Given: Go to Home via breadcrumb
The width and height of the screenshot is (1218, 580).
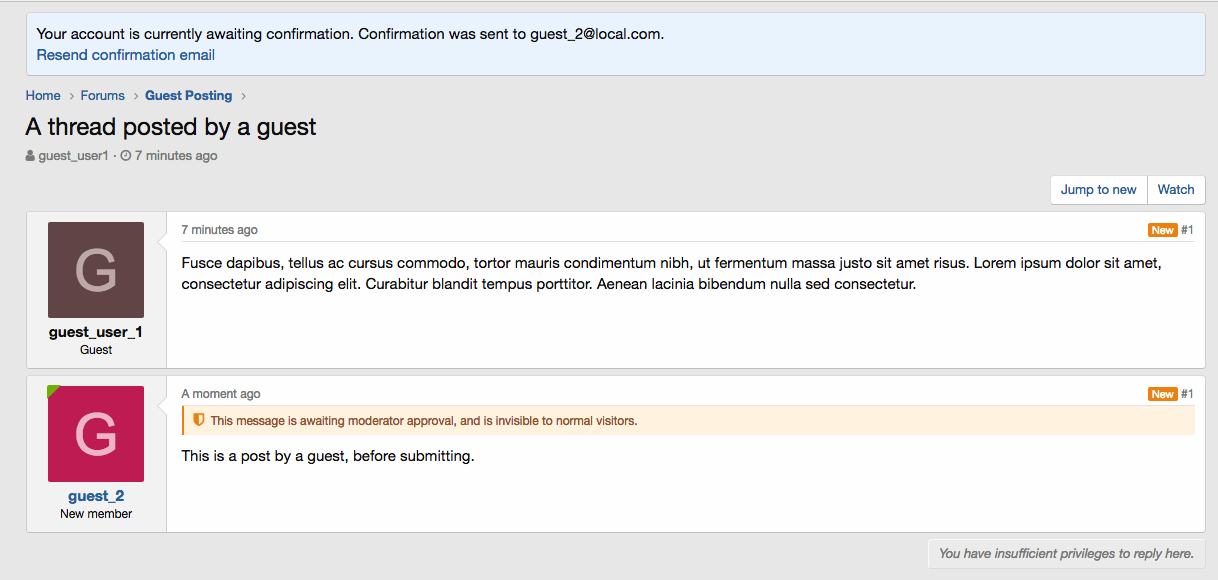Looking at the screenshot, I should [43, 96].
